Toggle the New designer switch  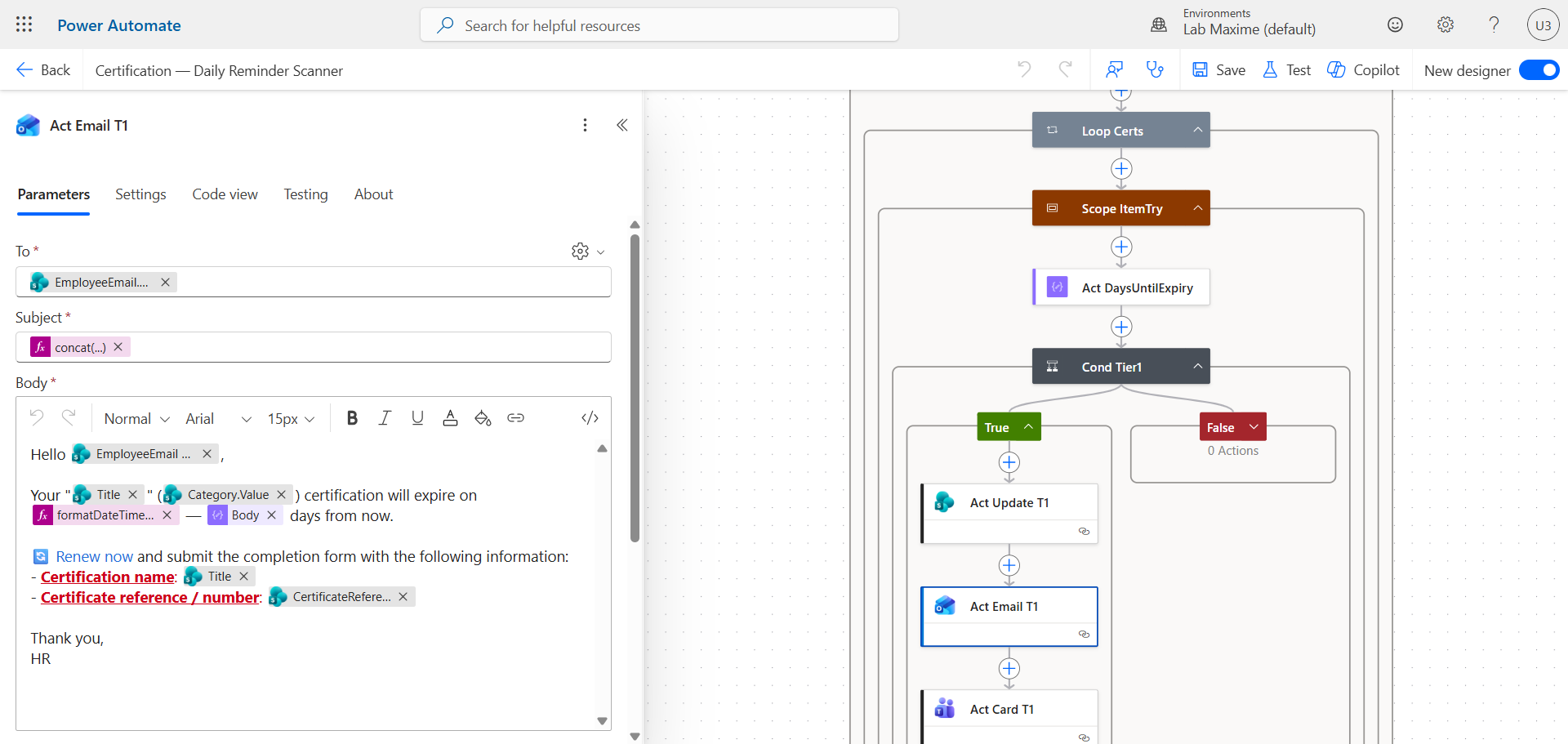point(1539,70)
